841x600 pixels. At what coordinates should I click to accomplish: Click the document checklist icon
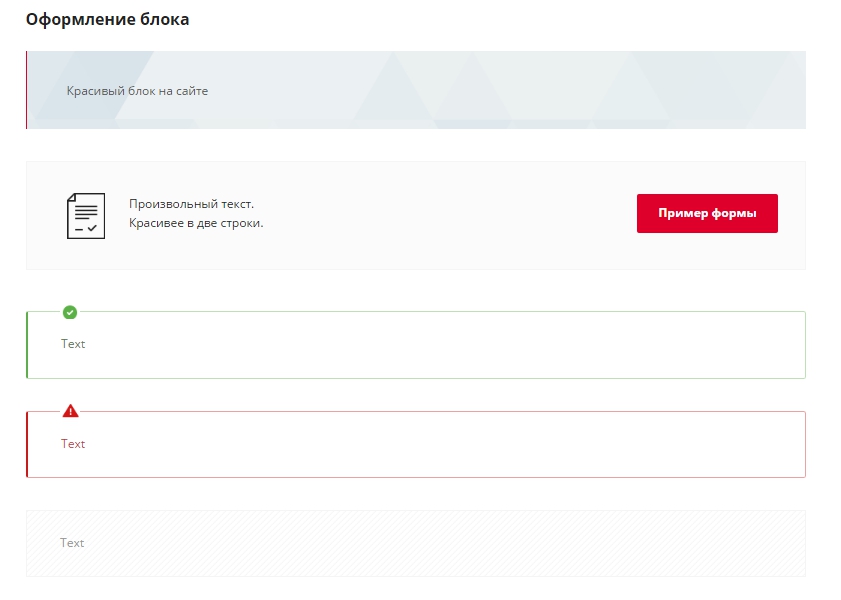[86, 216]
